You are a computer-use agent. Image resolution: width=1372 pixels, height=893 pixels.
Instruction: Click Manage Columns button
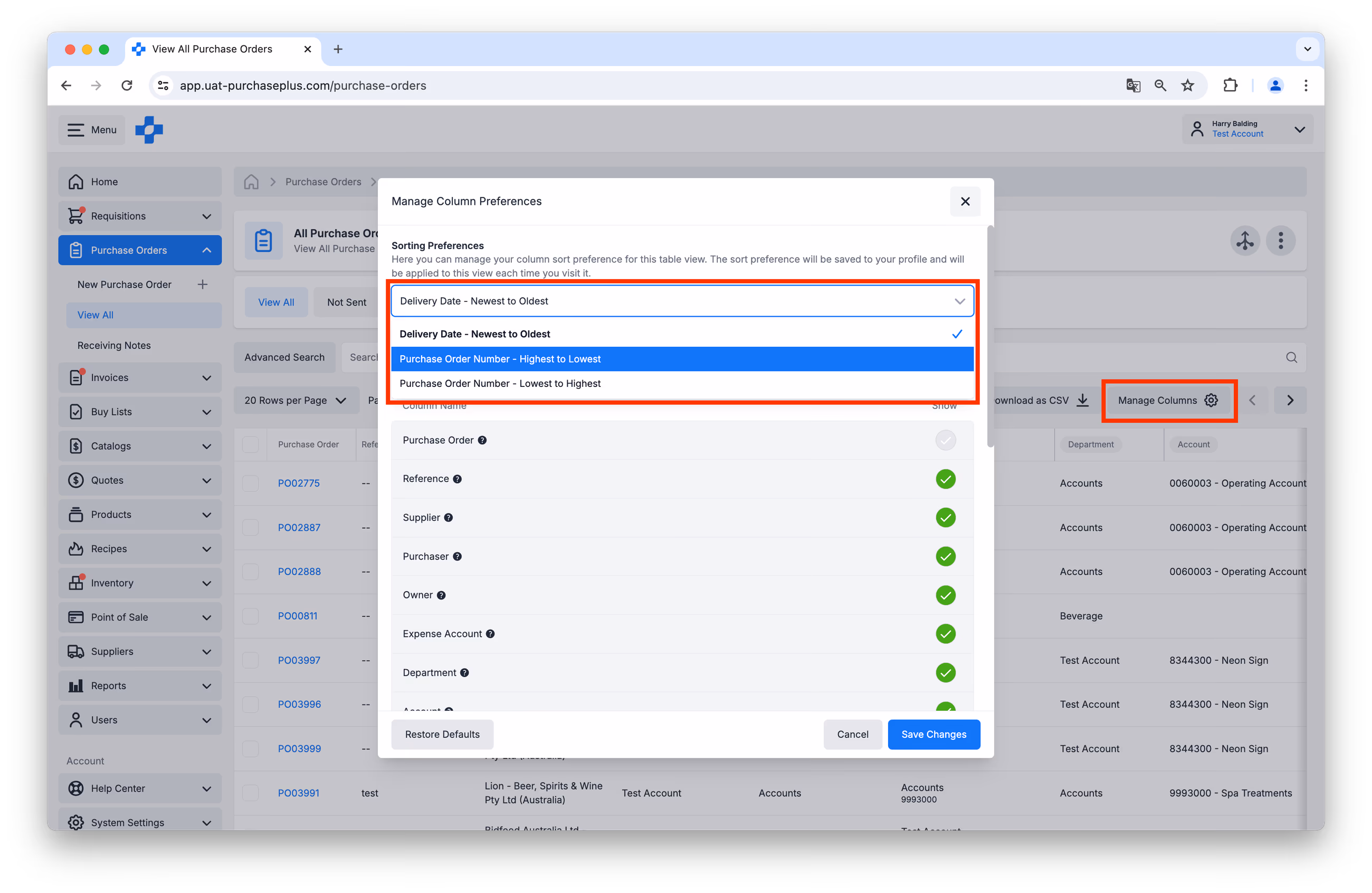(1168, 400)
